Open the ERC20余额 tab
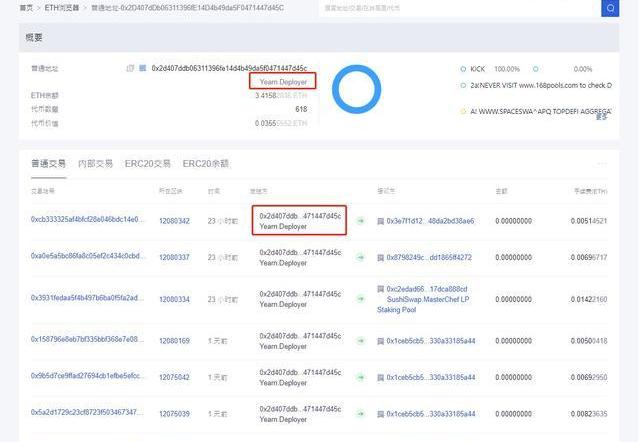The width and height of the screenshot is (640, 442). pyautogui.click(x=205, y=163)
